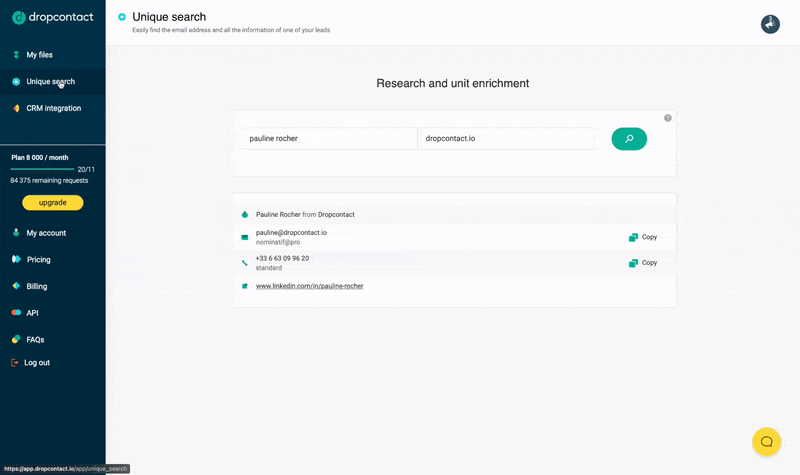Viewport: 800px width, 475px height.
Task: Click the Unique search header icon
Action: click(121, 17)
